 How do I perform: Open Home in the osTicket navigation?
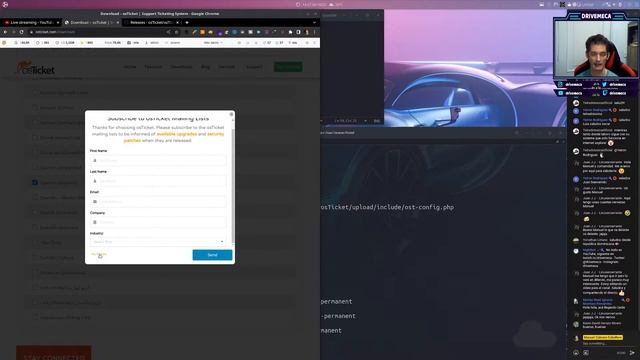click(x=130, y=67)
